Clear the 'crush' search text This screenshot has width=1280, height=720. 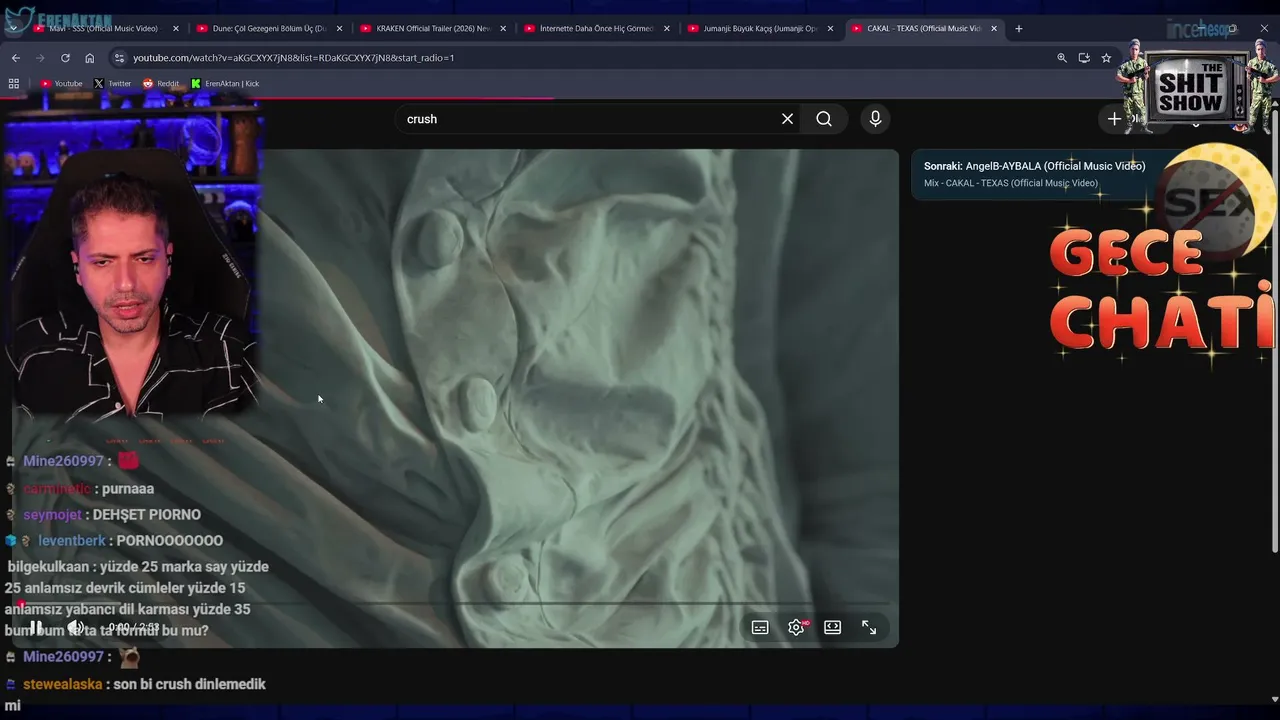787,119
